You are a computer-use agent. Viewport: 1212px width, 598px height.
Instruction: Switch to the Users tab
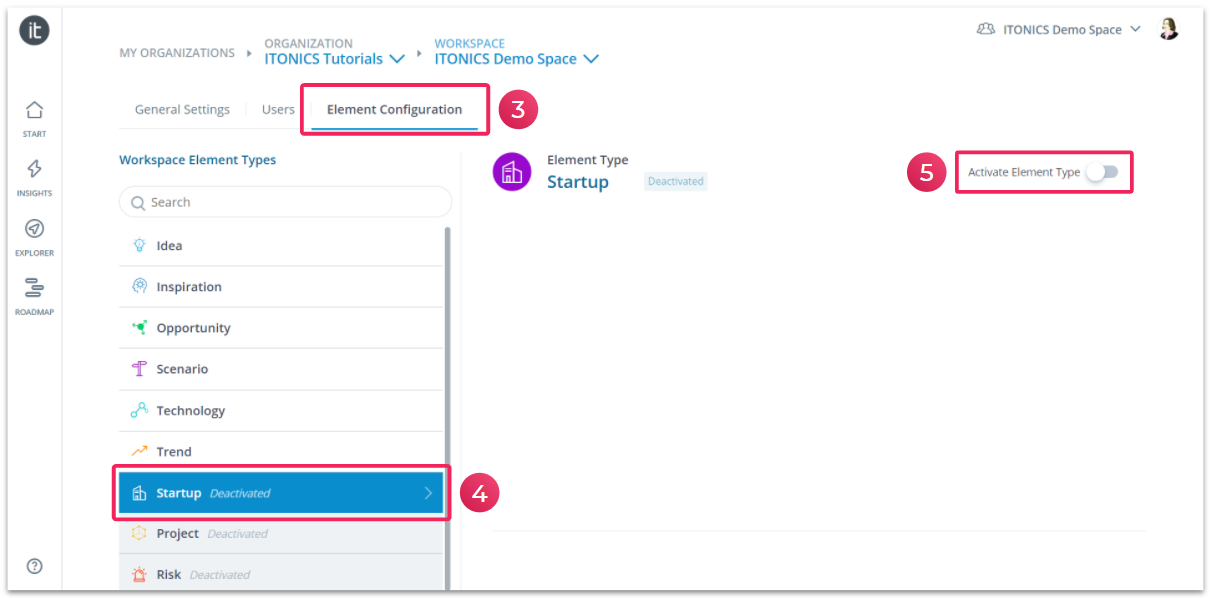[278, 110]
